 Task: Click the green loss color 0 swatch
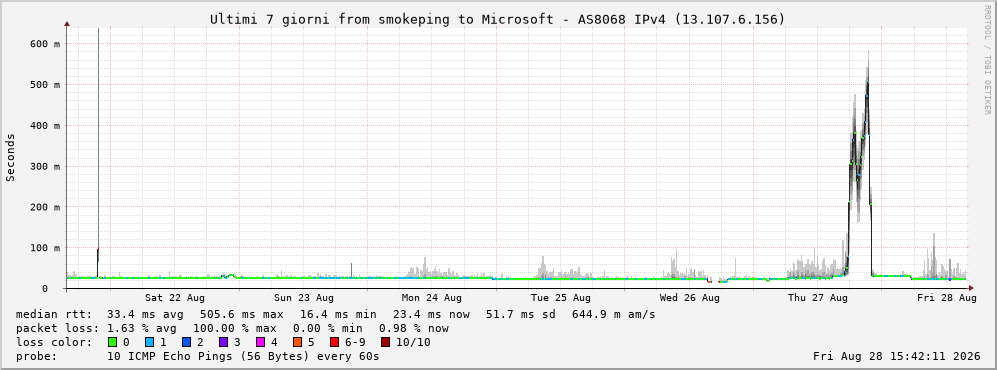[113, 343]
